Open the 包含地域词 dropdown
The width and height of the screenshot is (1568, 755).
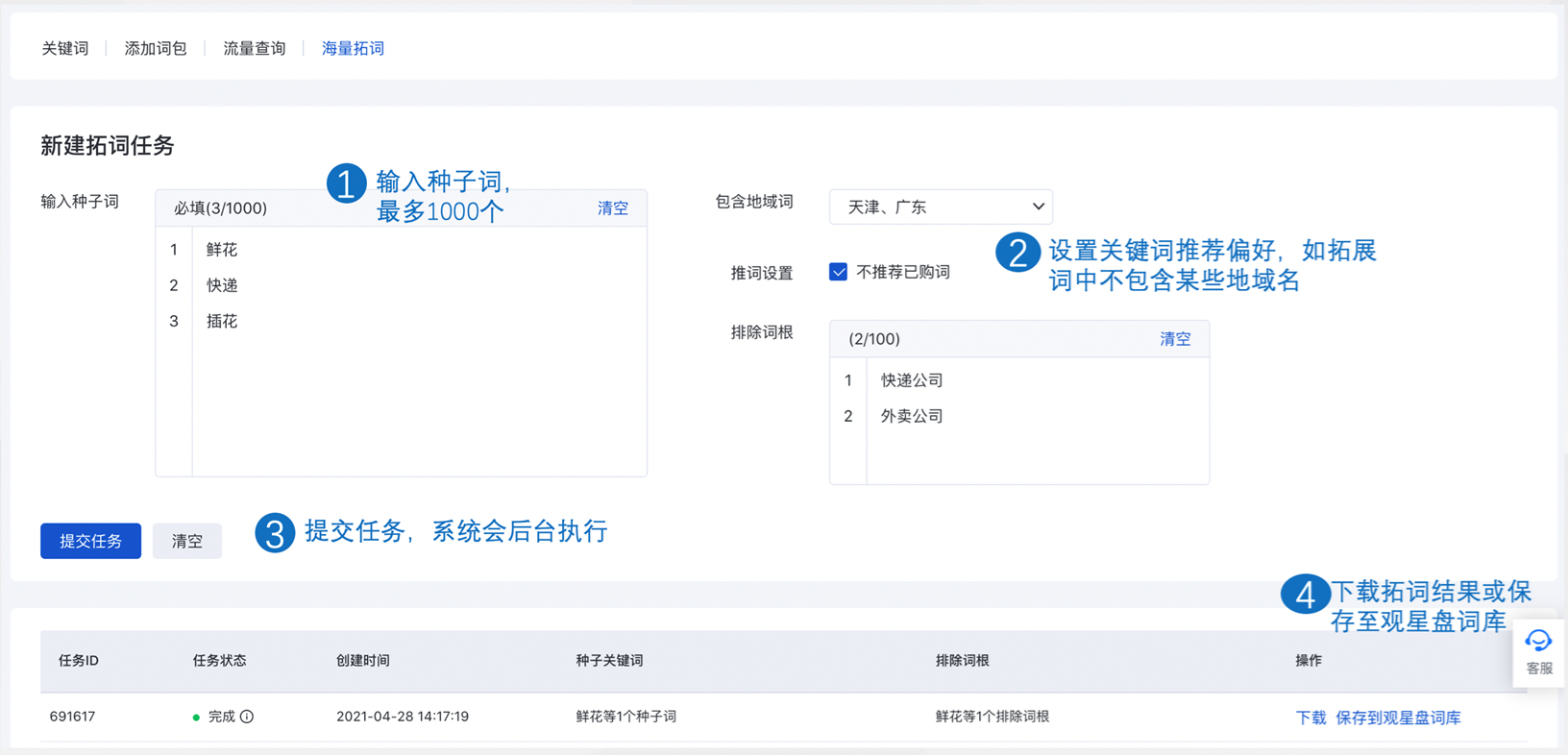point(941,207)
